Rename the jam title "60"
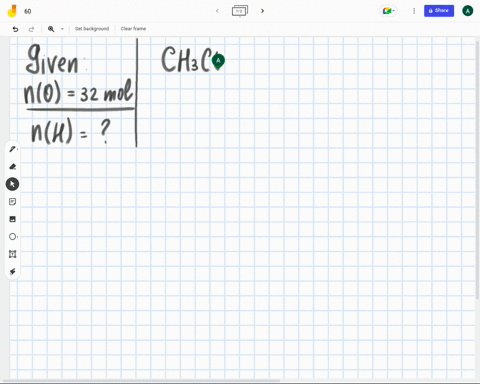The height and width of the screenshot is (384, 480). click(28, 11)
